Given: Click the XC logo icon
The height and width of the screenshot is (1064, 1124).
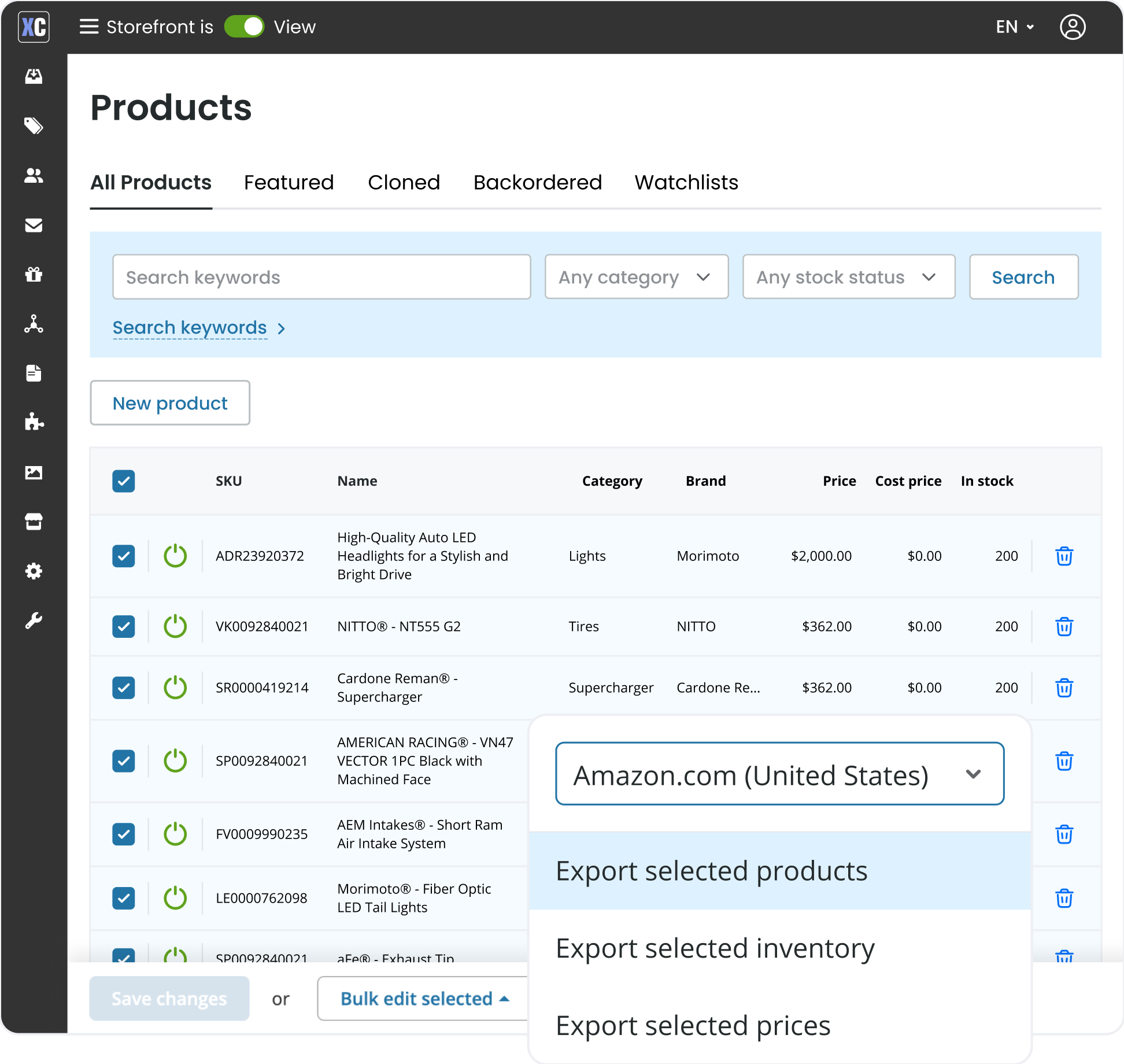Looking at the screenshot, I should 34,27.
